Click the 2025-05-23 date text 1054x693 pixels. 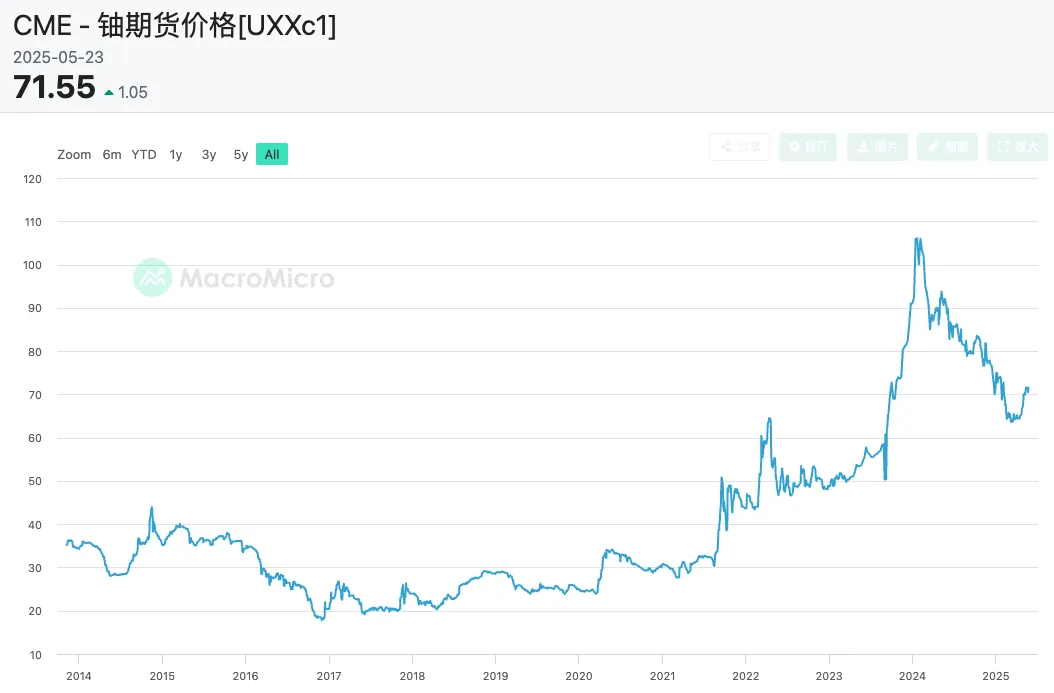point(58,57)
